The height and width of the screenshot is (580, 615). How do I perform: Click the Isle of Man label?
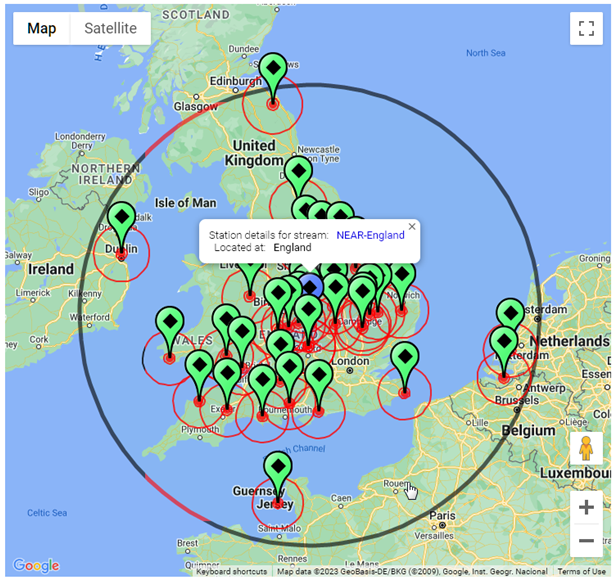coord(185,203)
